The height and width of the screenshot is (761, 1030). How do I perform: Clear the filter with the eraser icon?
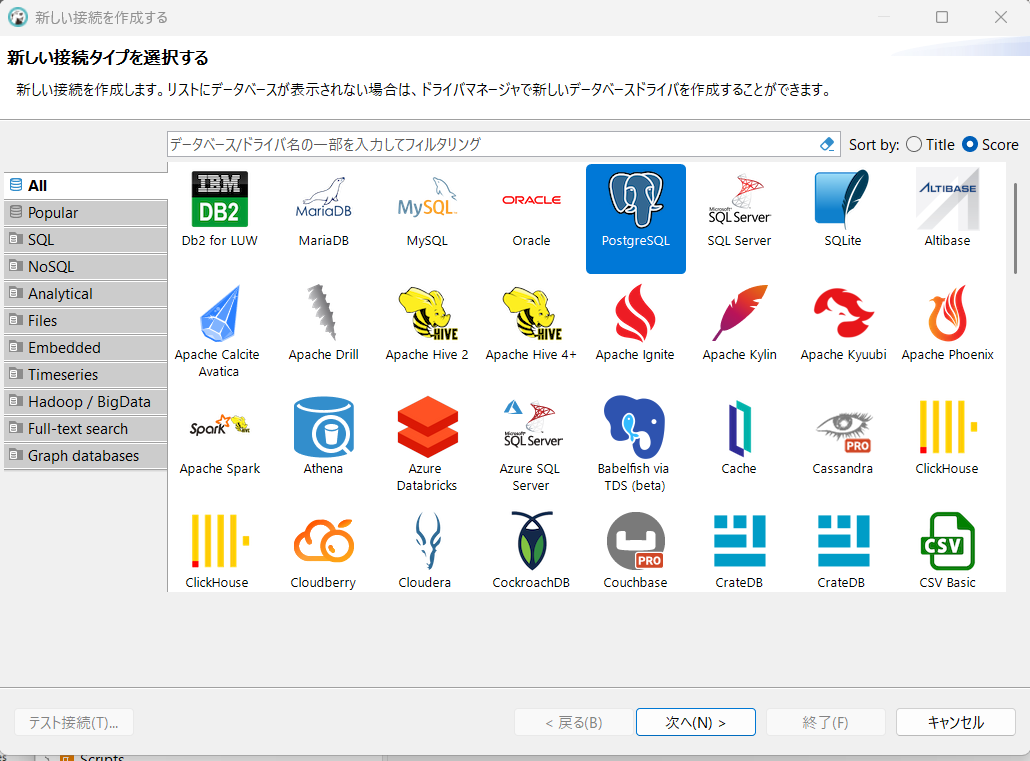[826, 144]
